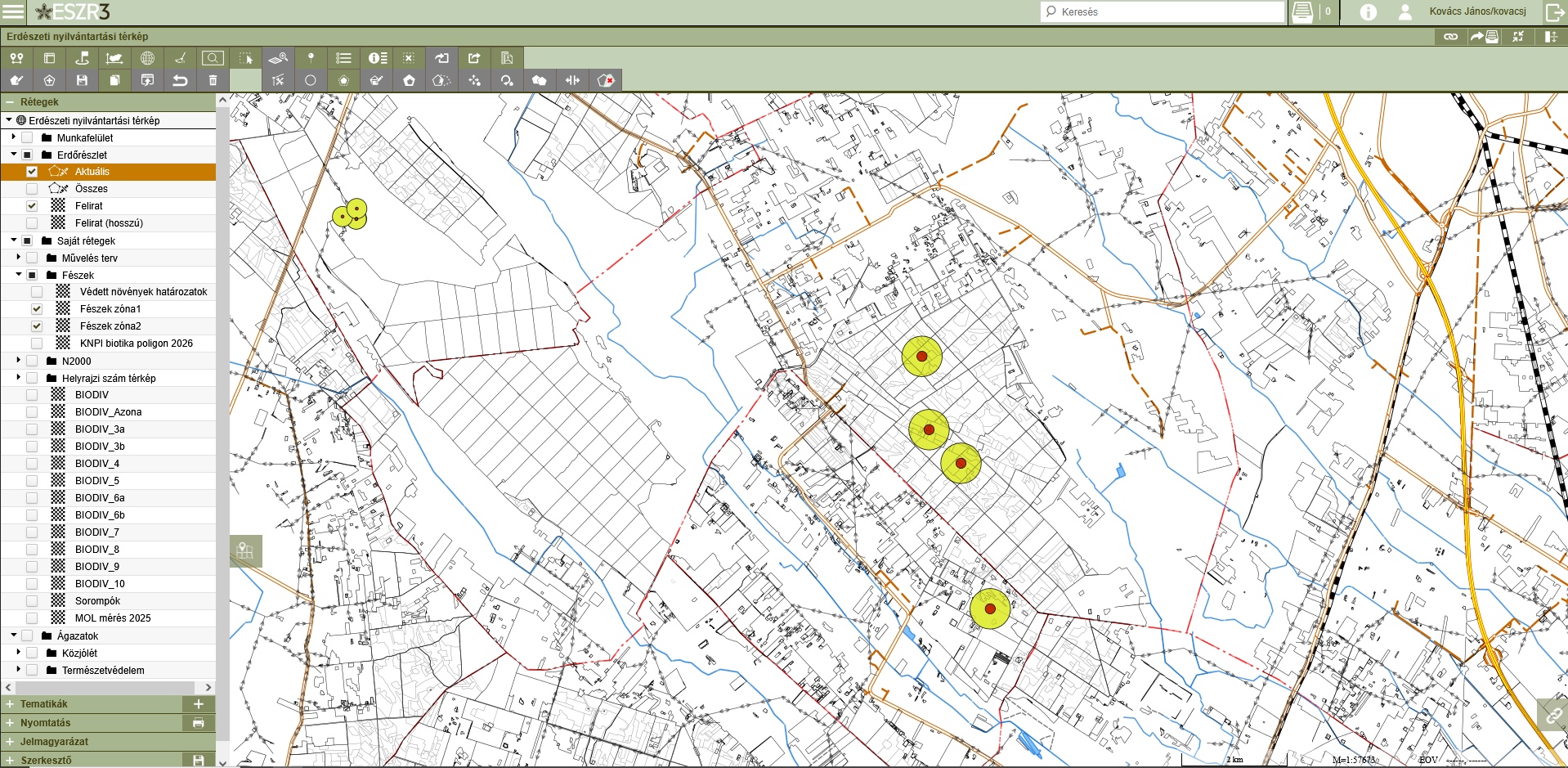Collapse the Rétegek panel header
Image resolution: width=1568 pixels, height=768 pixels.
[x=108, y=102]
